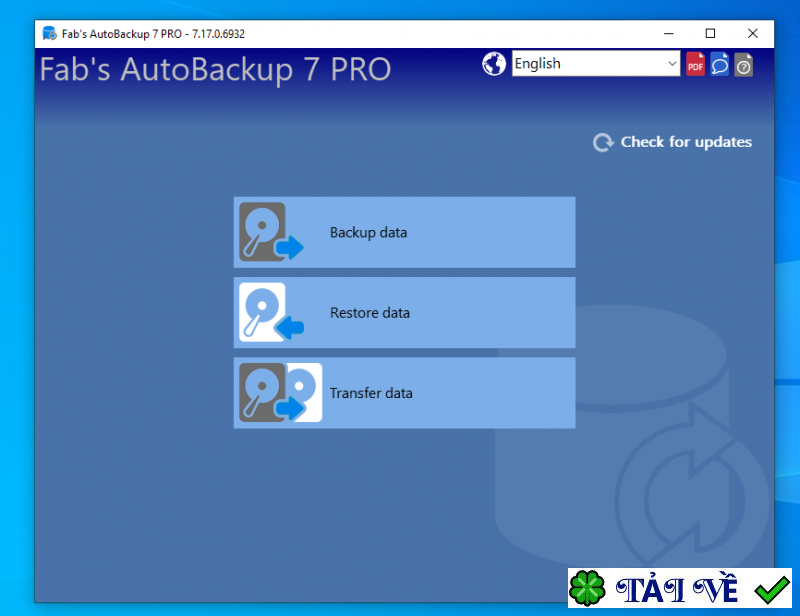The width and height of the screenshot is (800, 616).
Task: Click the Backup data hard drive icon
Action: click(x=271, y=232)
